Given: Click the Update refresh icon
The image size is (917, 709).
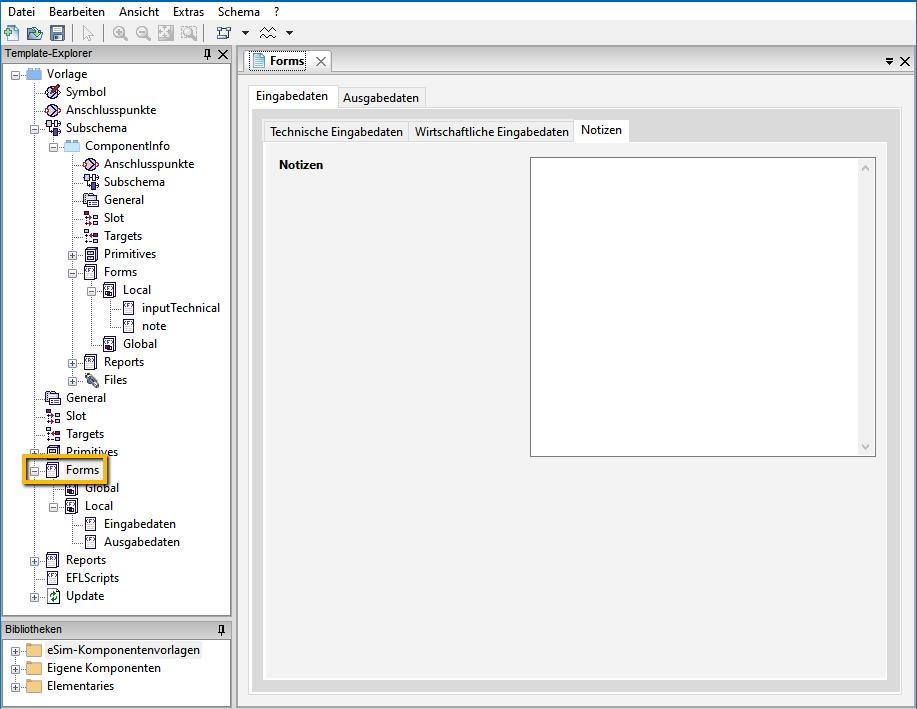Looking at the screenshot, I should 53,596.
